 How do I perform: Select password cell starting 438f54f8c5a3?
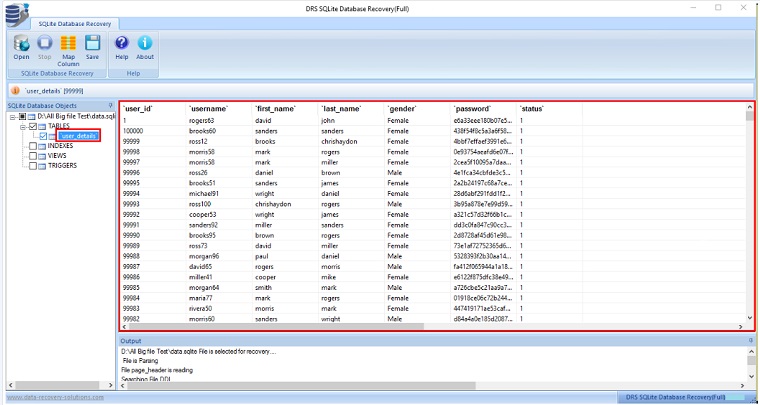point(483,131)
